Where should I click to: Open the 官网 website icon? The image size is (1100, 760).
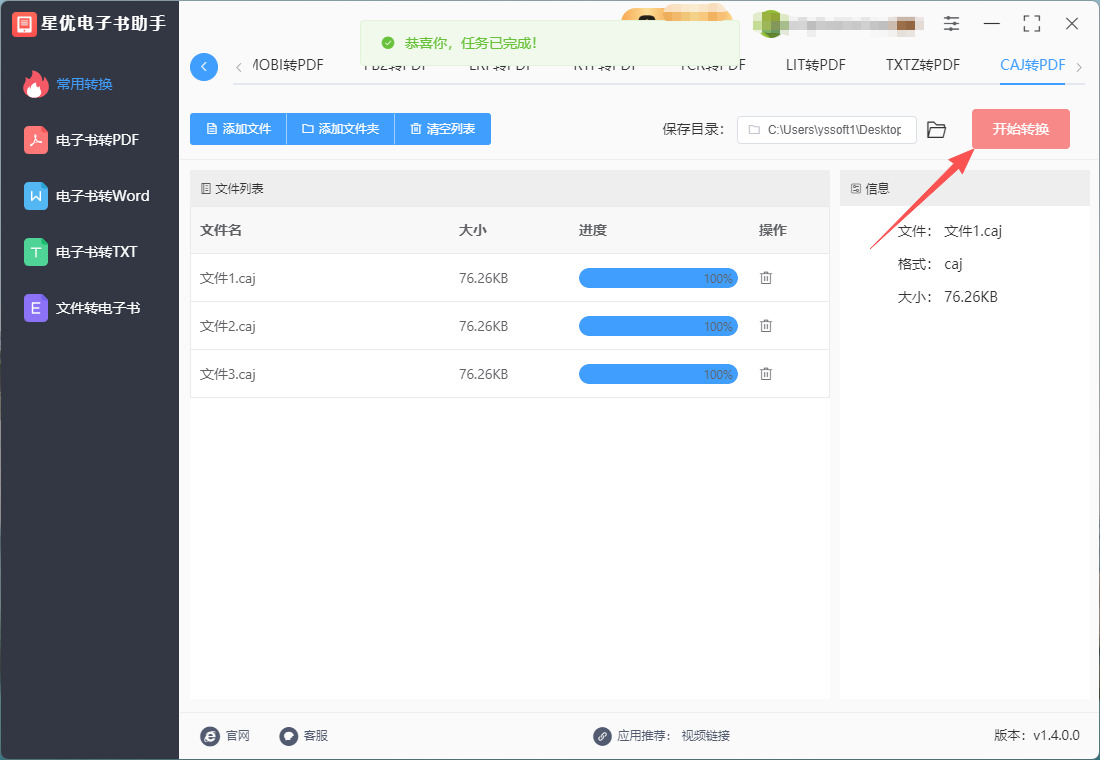point(210,736)
